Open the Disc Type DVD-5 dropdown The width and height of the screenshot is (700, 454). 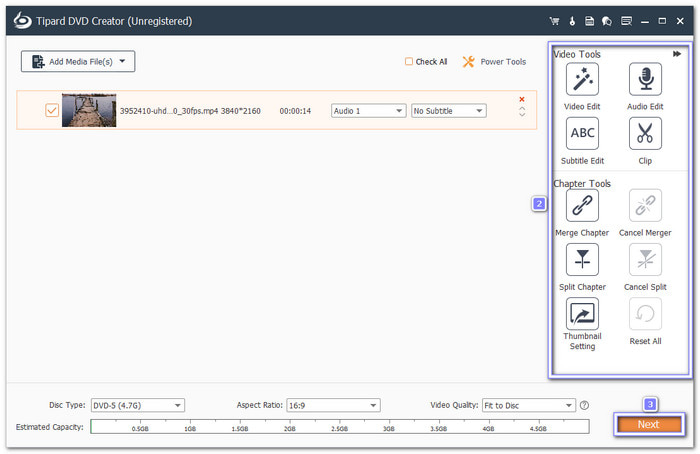tap(137, 405)
